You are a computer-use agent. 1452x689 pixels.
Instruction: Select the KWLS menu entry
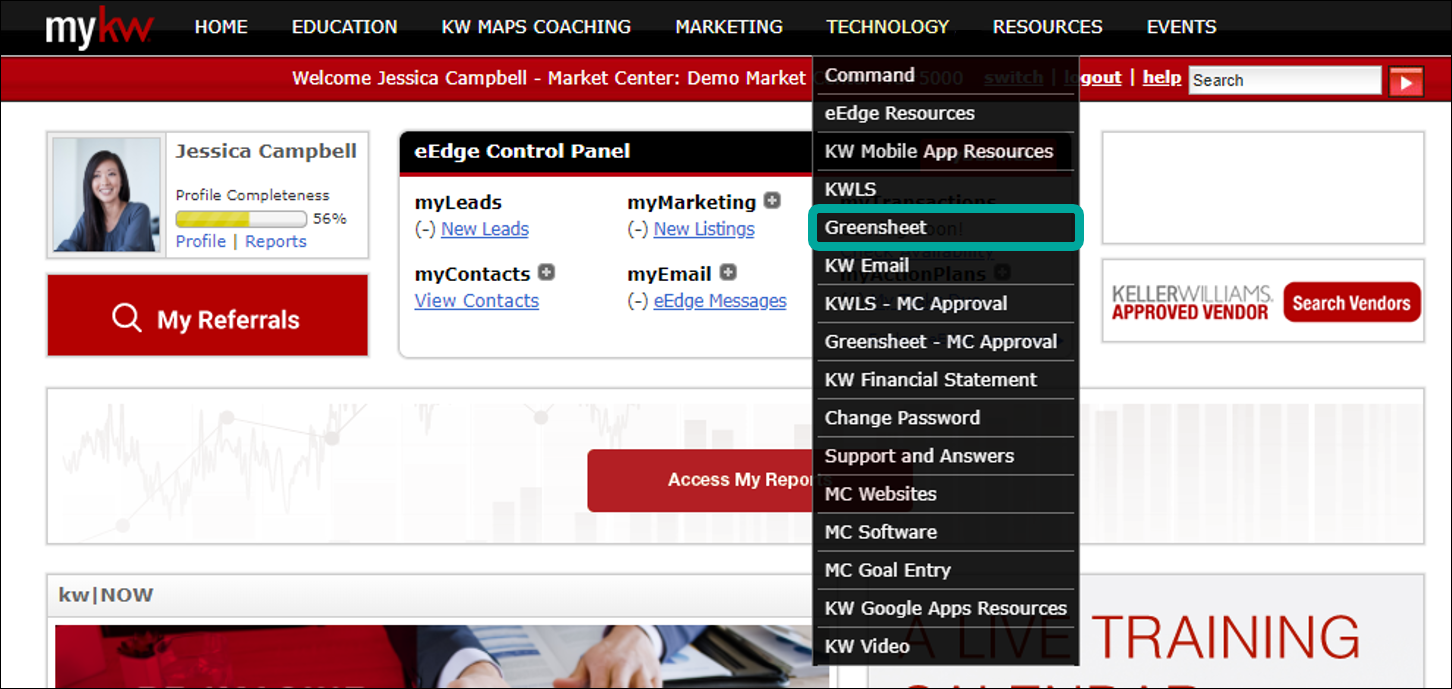(x=946, y=189)
